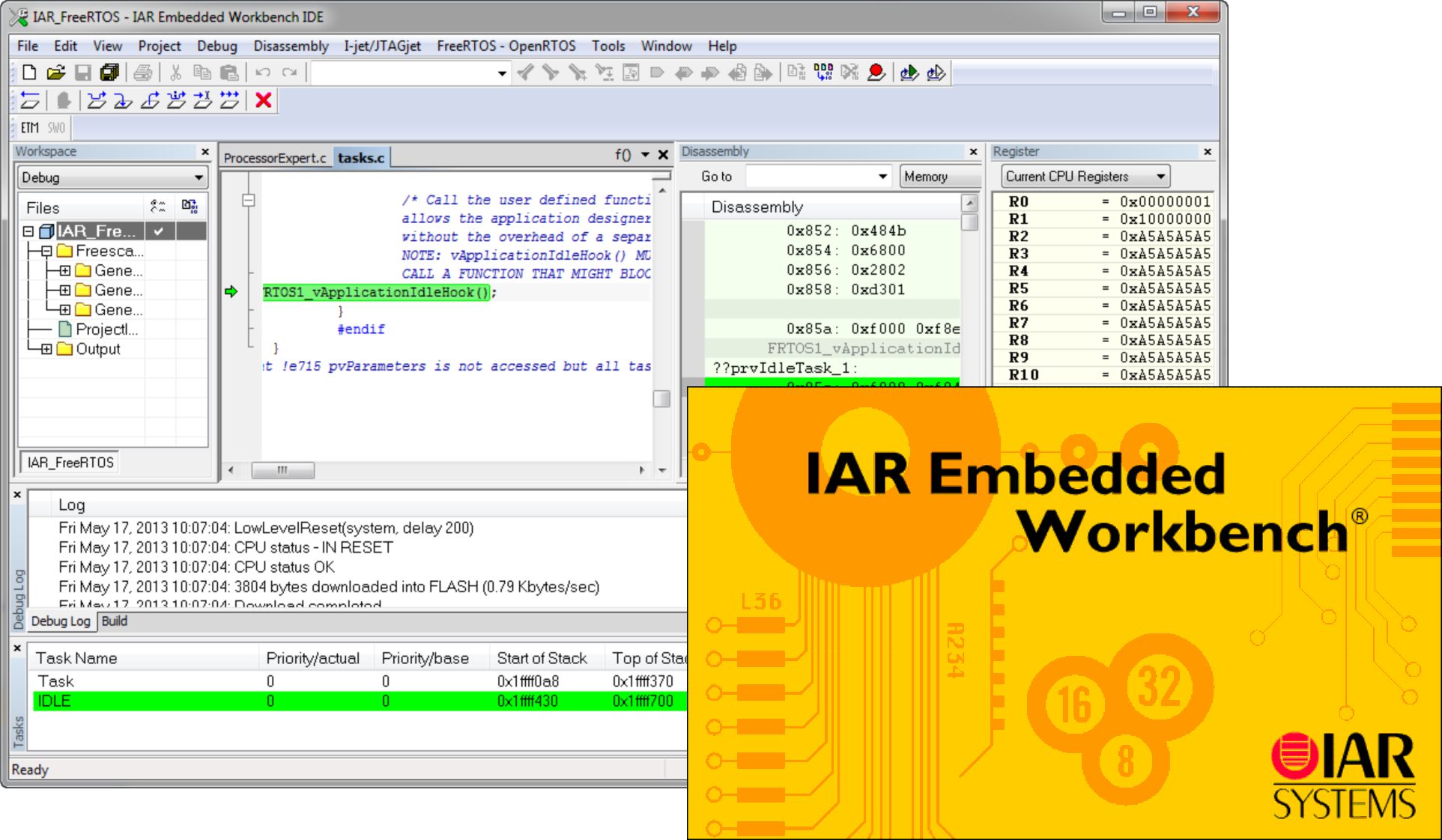Create a new document with the New icon
1442x840 pixels.
tap(29, 73)
